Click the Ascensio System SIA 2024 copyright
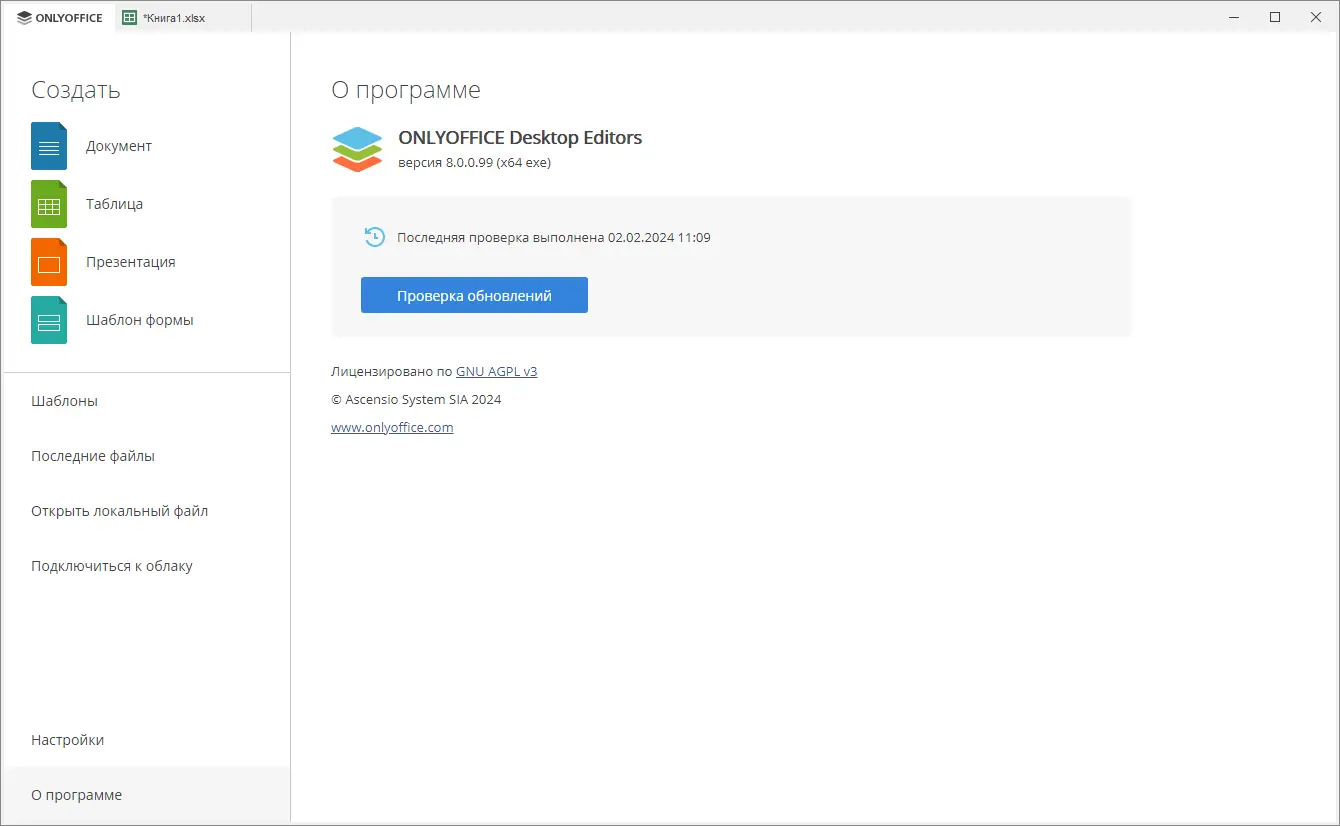This screenshot has width=1340, height=826. [x=416, y=399]
